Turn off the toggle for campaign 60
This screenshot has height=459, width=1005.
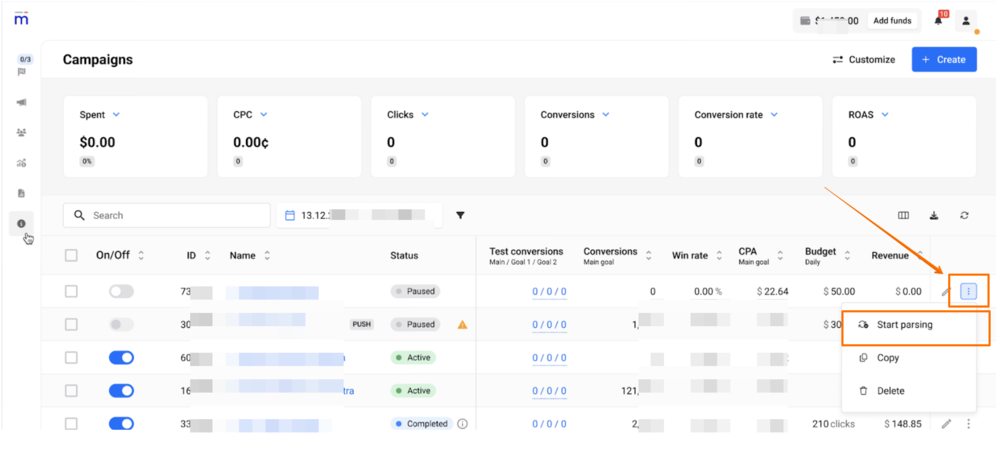tap(121, 358)
